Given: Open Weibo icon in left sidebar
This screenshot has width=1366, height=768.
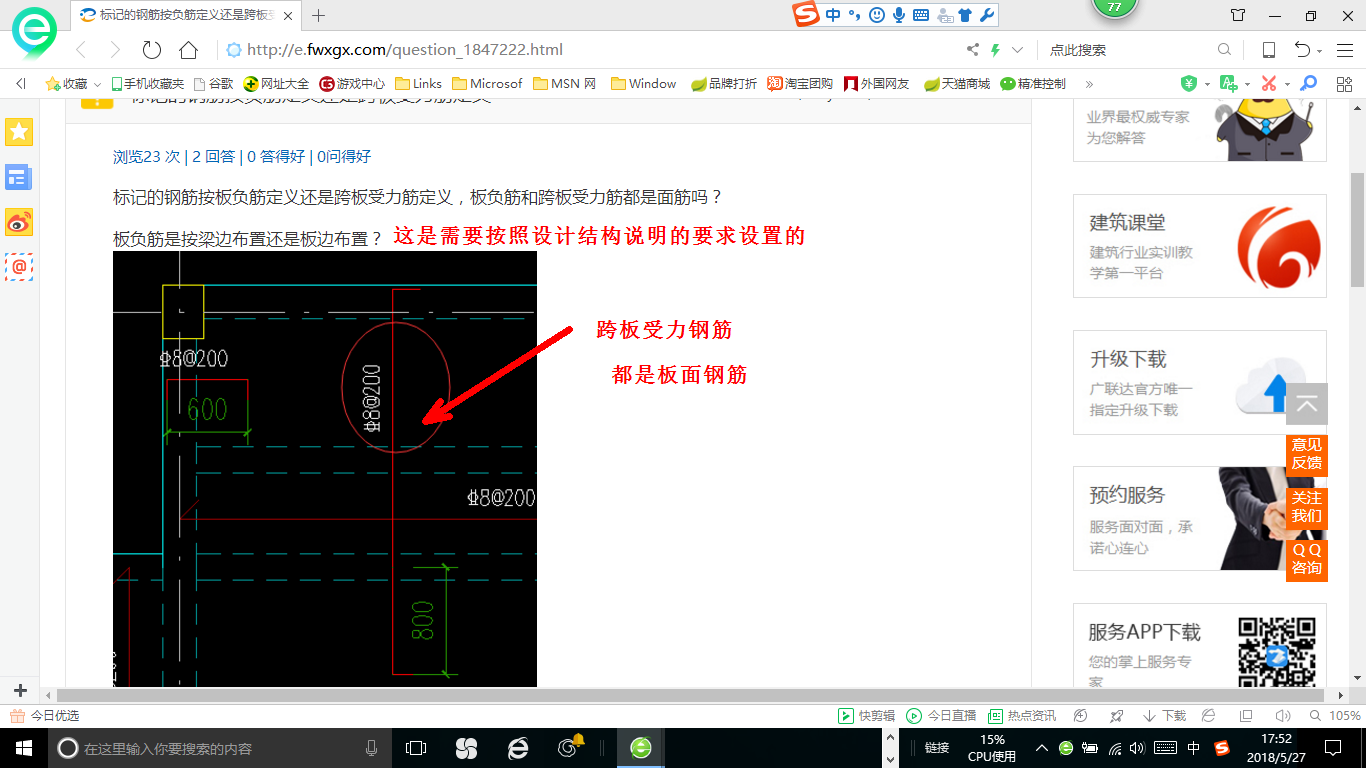Looking at the screenshot, I should (x=19, y=222).
